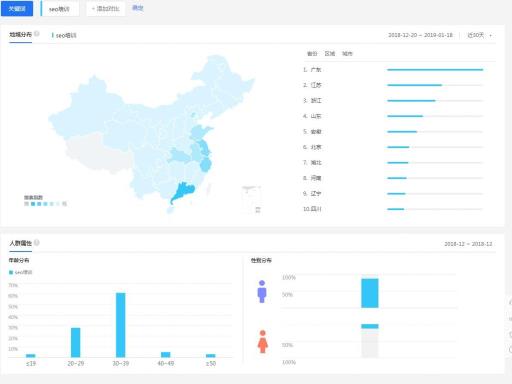Open the 2018-12-20 to 2019-01-18 date picker
The height and width of the screenshot is (384, 512).
pos(421,35)
